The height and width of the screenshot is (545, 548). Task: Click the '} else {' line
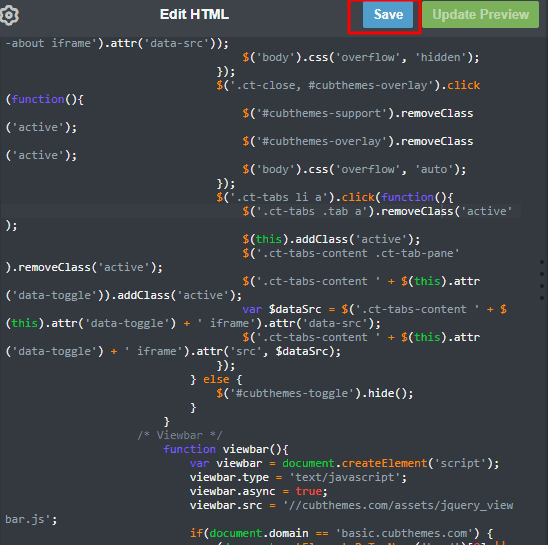[216, 379]
